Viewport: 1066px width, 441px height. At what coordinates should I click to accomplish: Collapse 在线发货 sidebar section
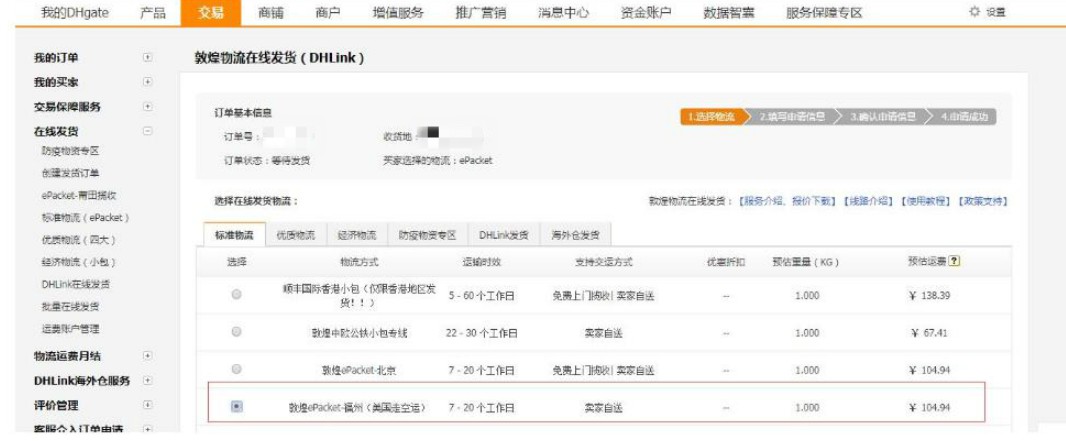(x=148, y=131)
